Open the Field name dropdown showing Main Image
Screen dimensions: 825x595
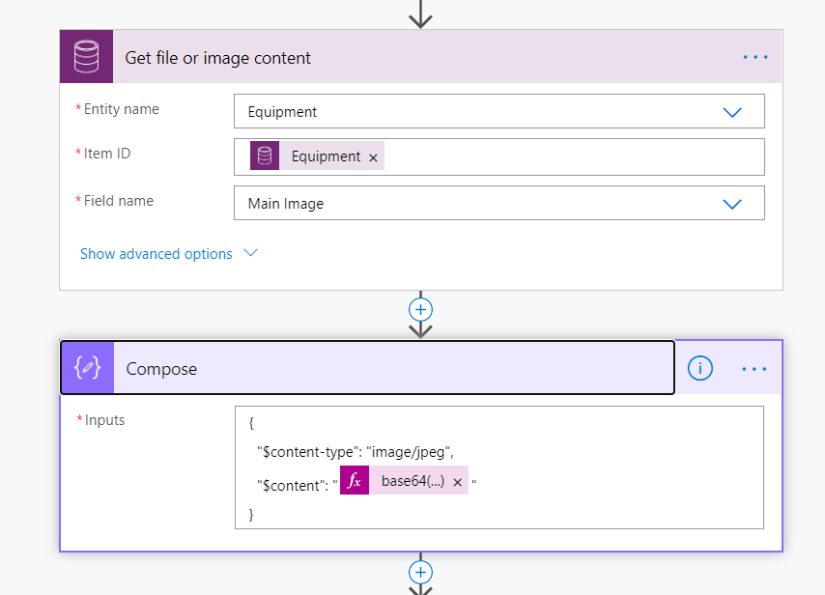(731, 203)
